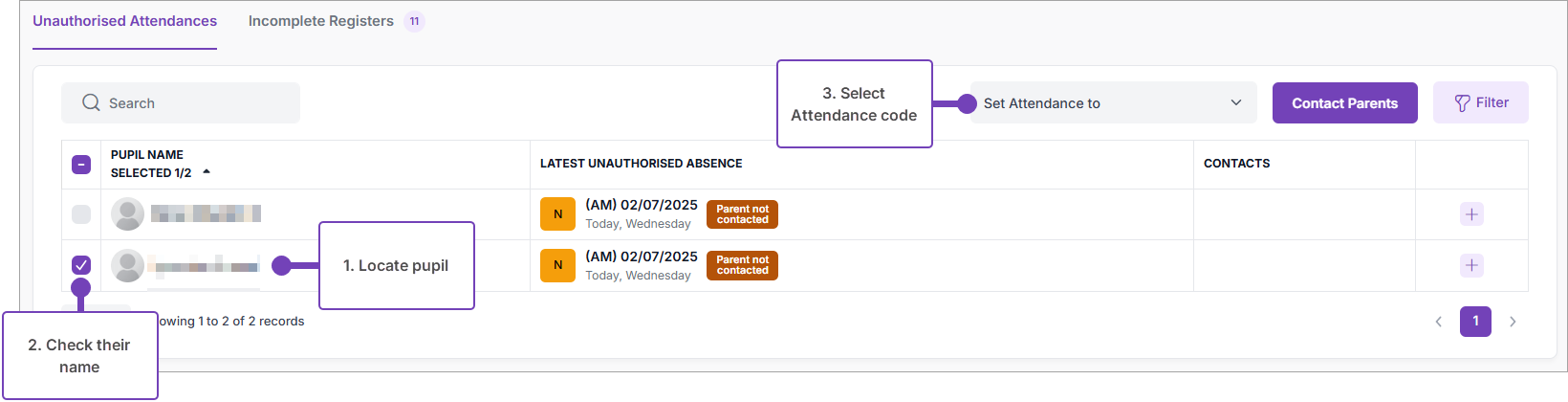The width and height of the screenshot is (1568, 402).
Task: Click the first pupil's avatar icon
Action: pos(127,214)
